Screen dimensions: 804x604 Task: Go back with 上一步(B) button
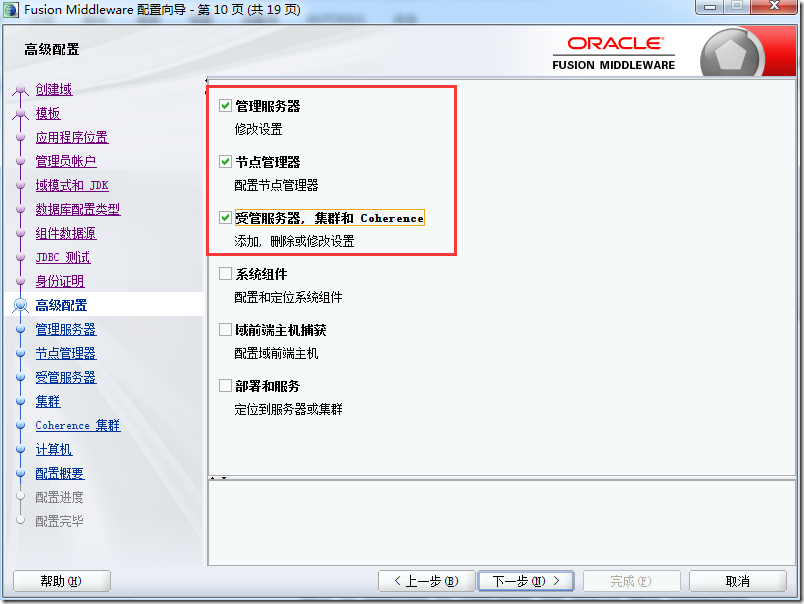coord(426,581)
